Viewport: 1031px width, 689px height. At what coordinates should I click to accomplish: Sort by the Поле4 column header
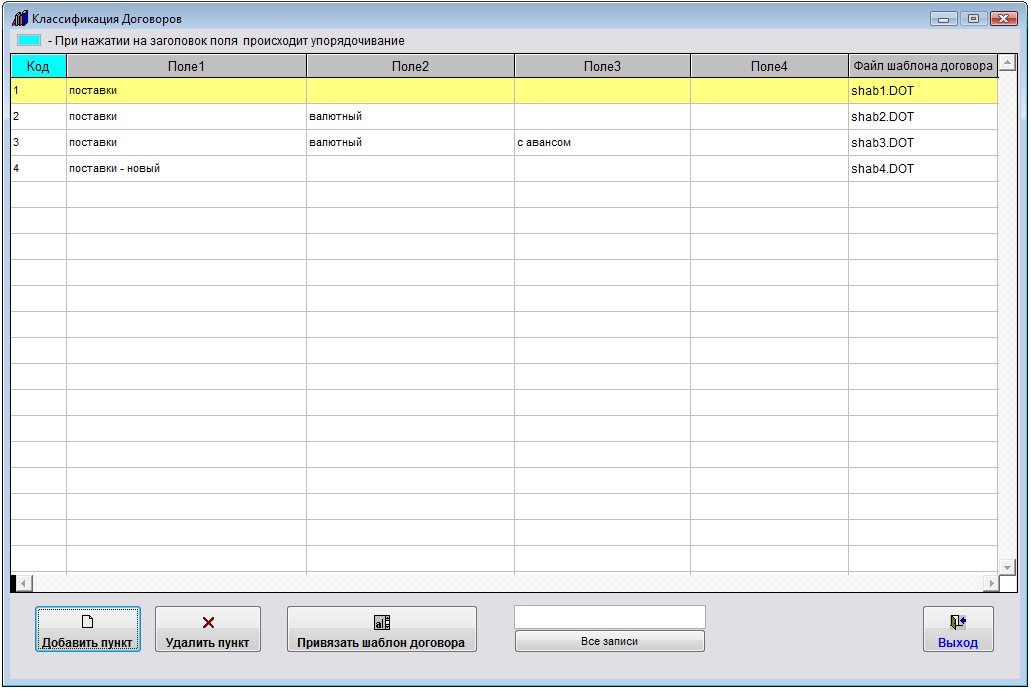click(x=769, y=66)
